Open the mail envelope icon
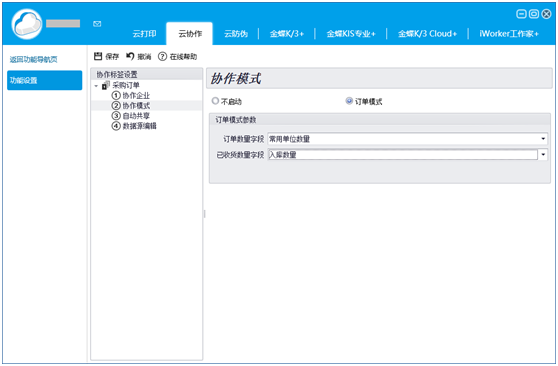This screenshot has width=558, height=366. click(97, 24)
